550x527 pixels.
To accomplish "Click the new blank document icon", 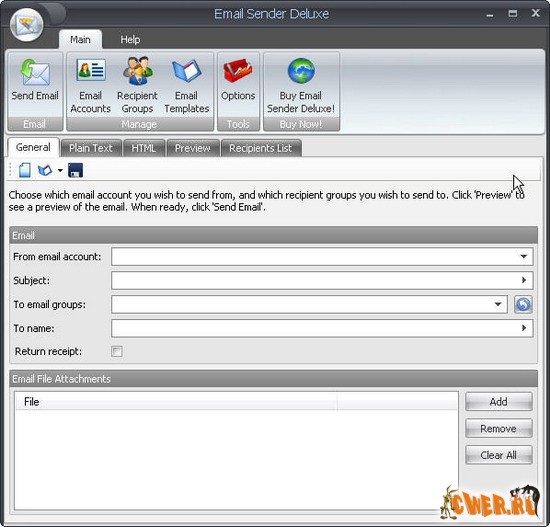I will [x=25, y=171].
